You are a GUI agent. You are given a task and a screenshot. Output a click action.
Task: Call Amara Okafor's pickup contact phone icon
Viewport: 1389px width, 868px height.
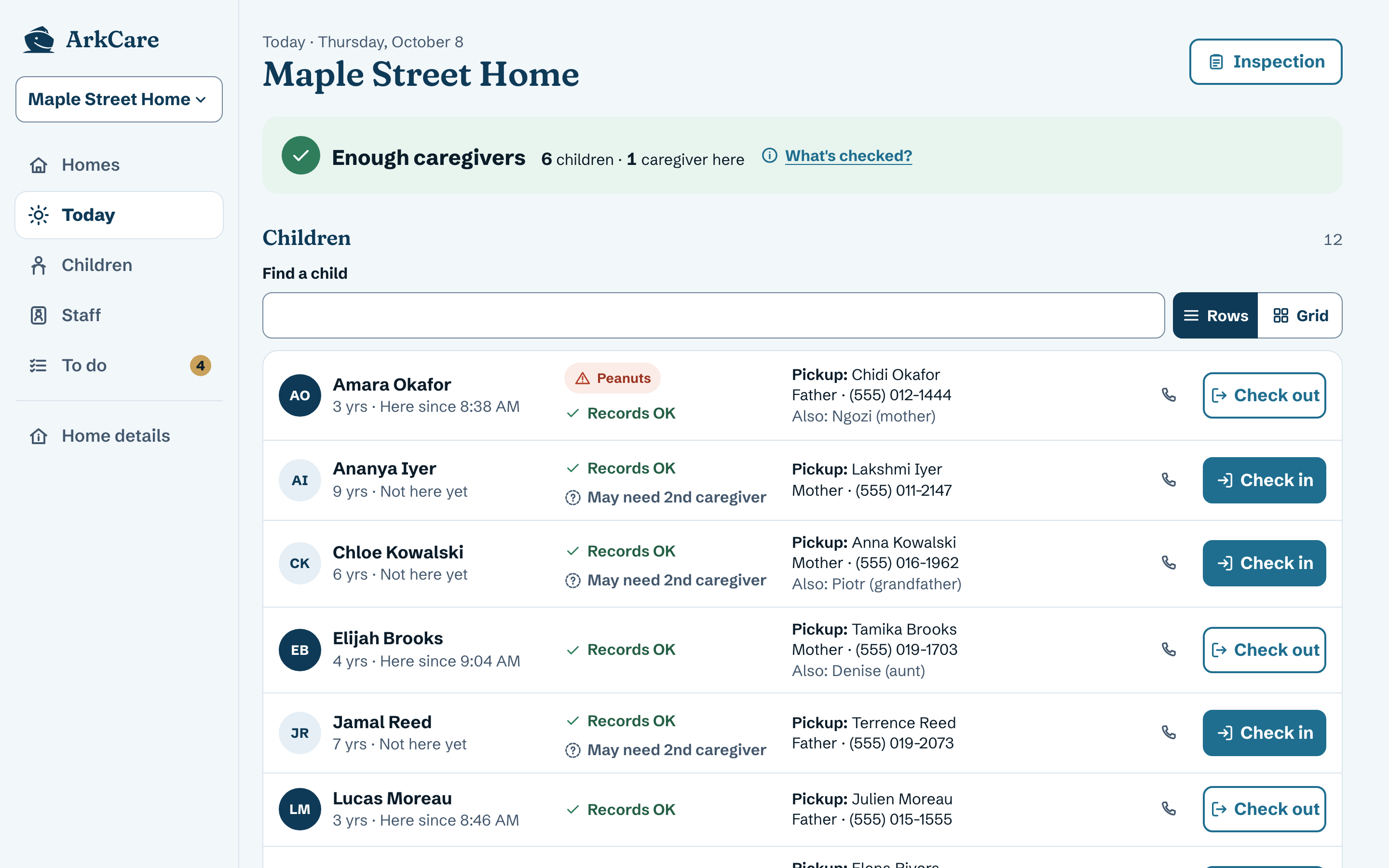tap(1169, 395)
